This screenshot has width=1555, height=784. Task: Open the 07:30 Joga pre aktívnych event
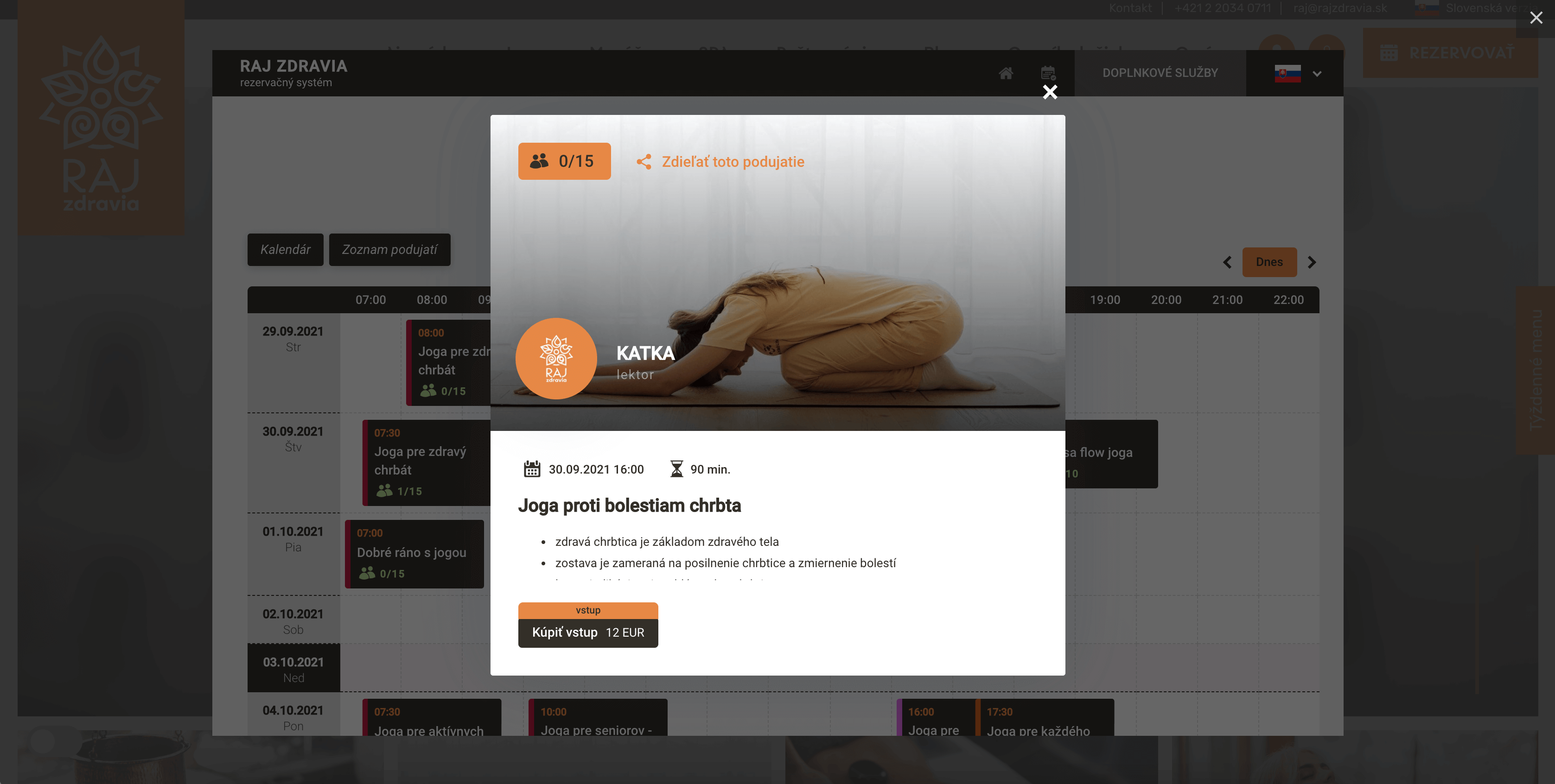point(432,718)
